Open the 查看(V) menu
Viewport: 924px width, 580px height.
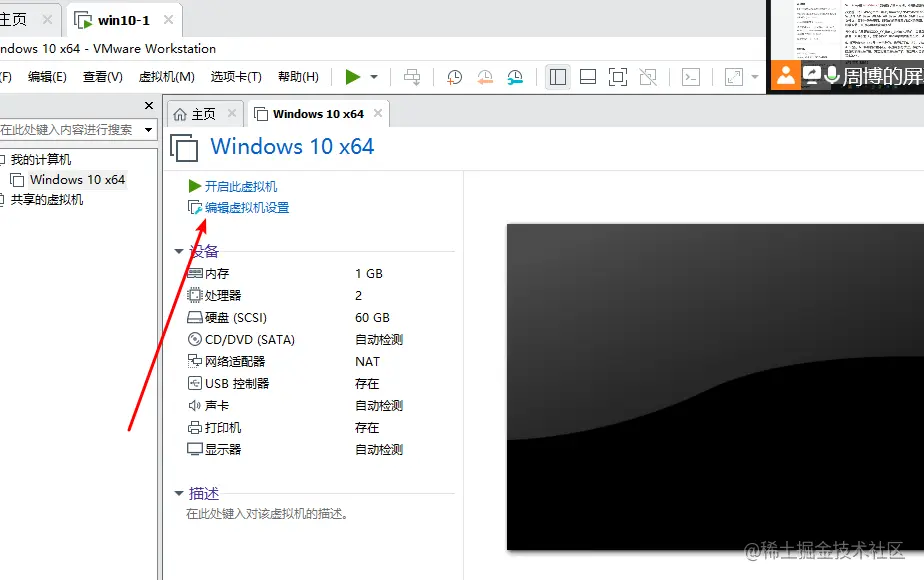click(x=103, y=77)
